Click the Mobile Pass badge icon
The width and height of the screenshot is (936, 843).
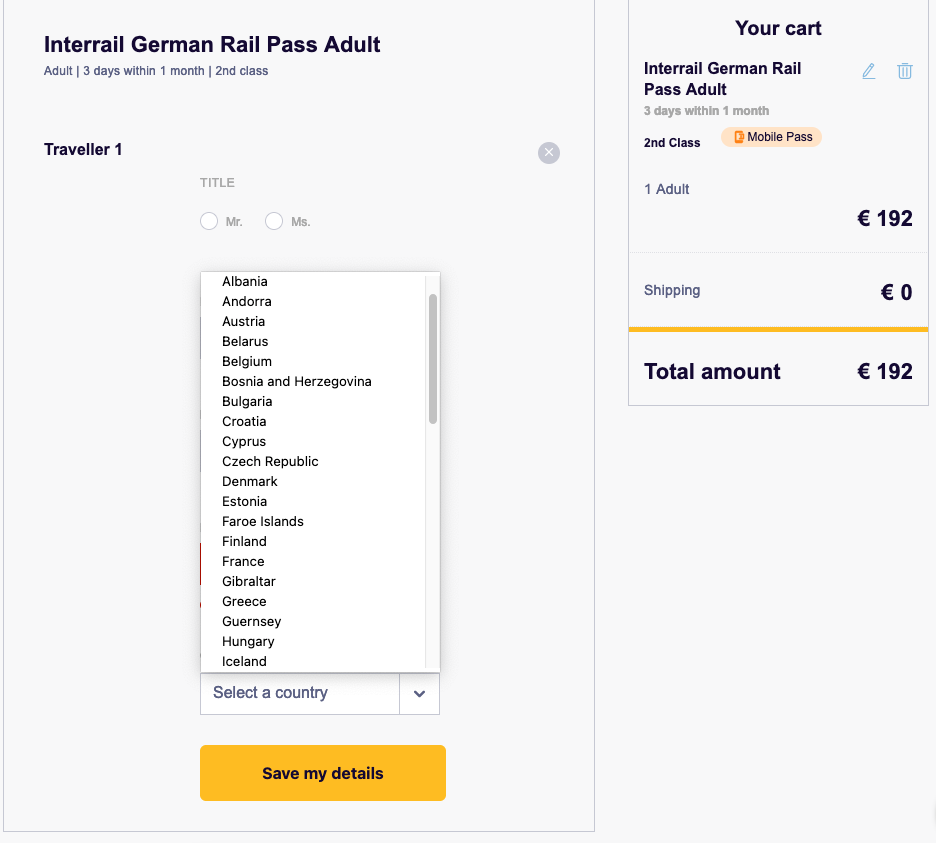pos(738,137)
